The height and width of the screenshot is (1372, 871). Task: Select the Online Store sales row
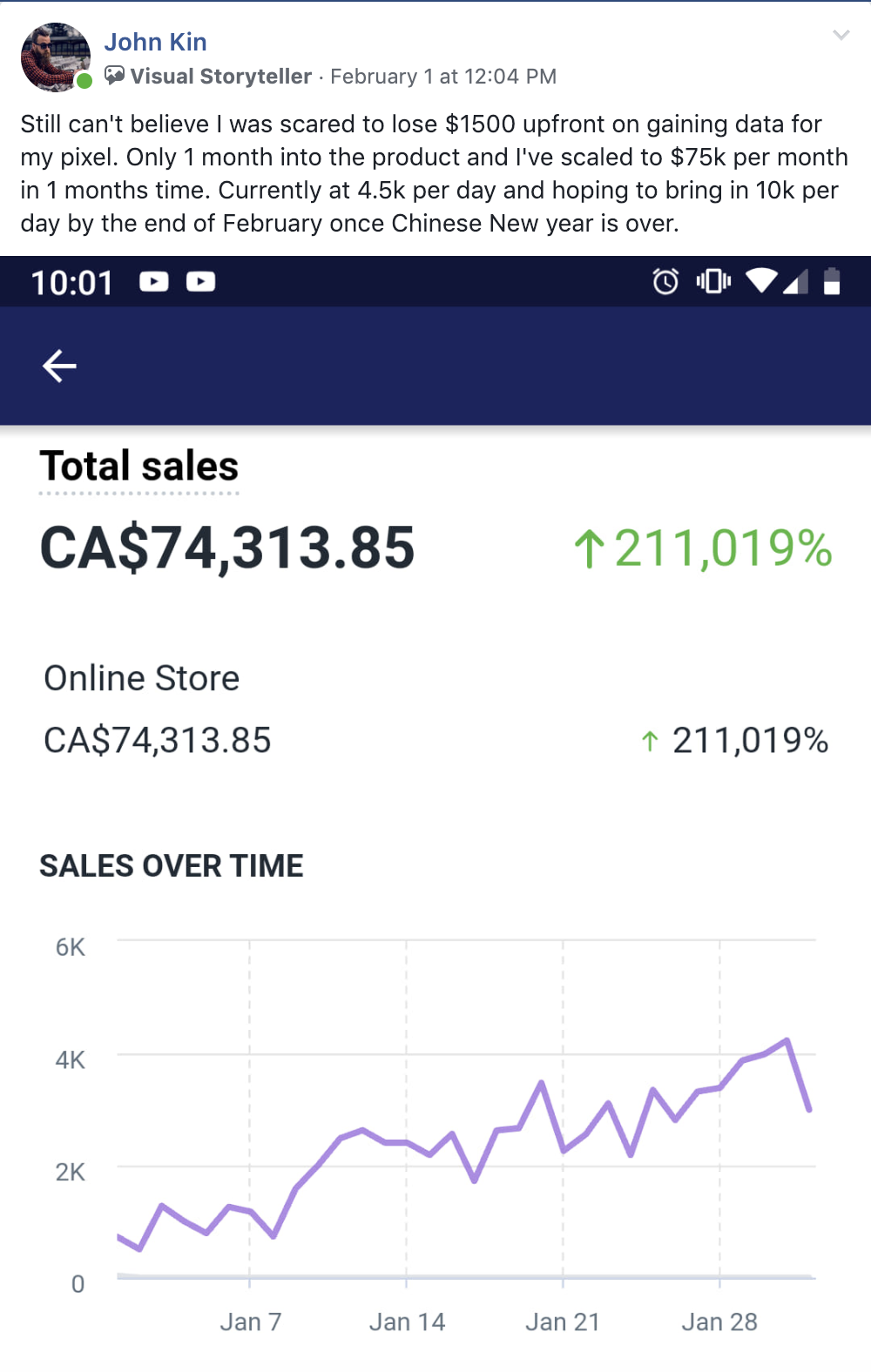point(435,710)
